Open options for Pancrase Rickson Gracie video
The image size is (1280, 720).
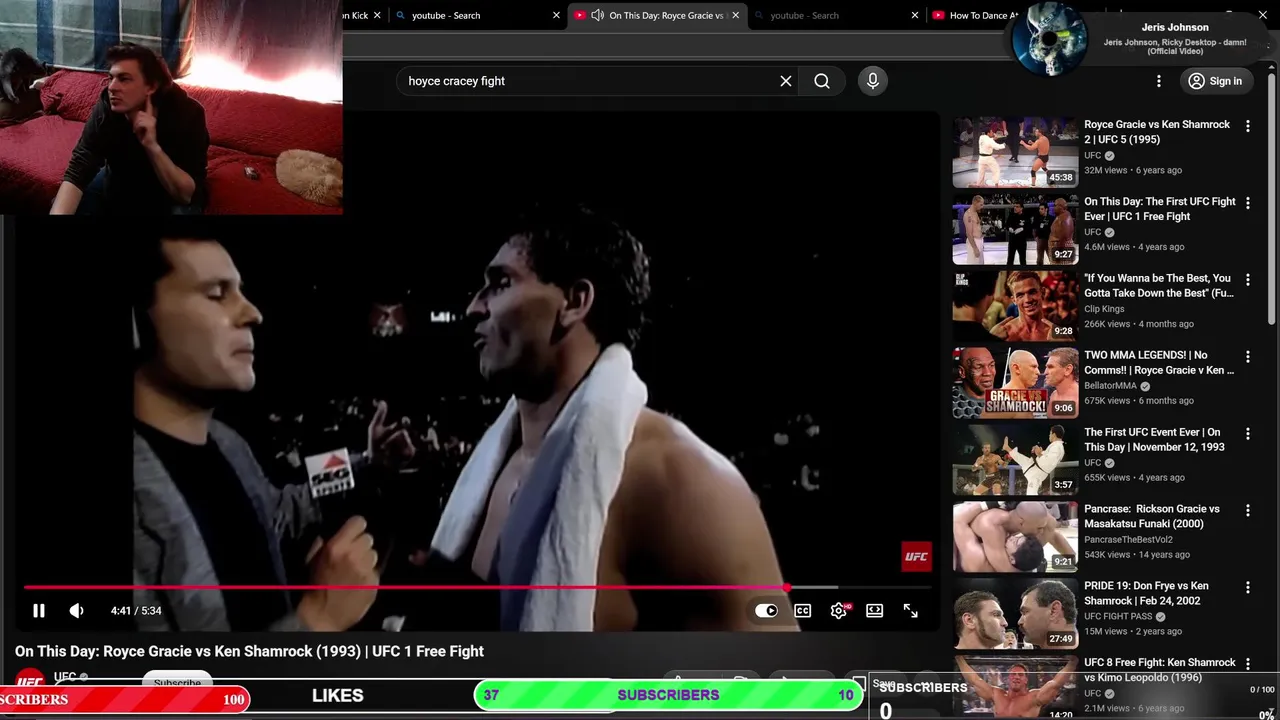[1247, 511]
